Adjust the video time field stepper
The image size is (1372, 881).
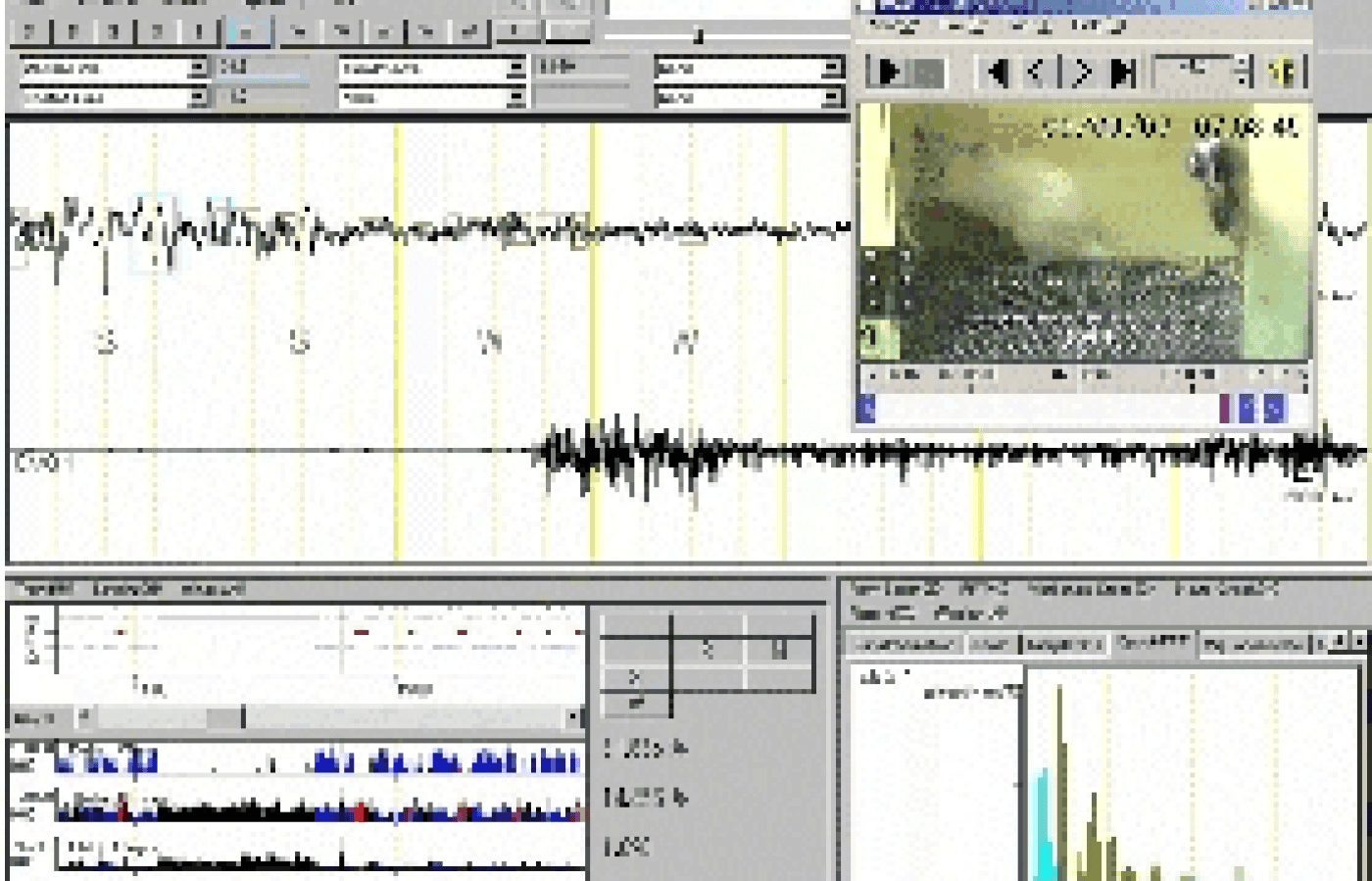pos(1245,73)
